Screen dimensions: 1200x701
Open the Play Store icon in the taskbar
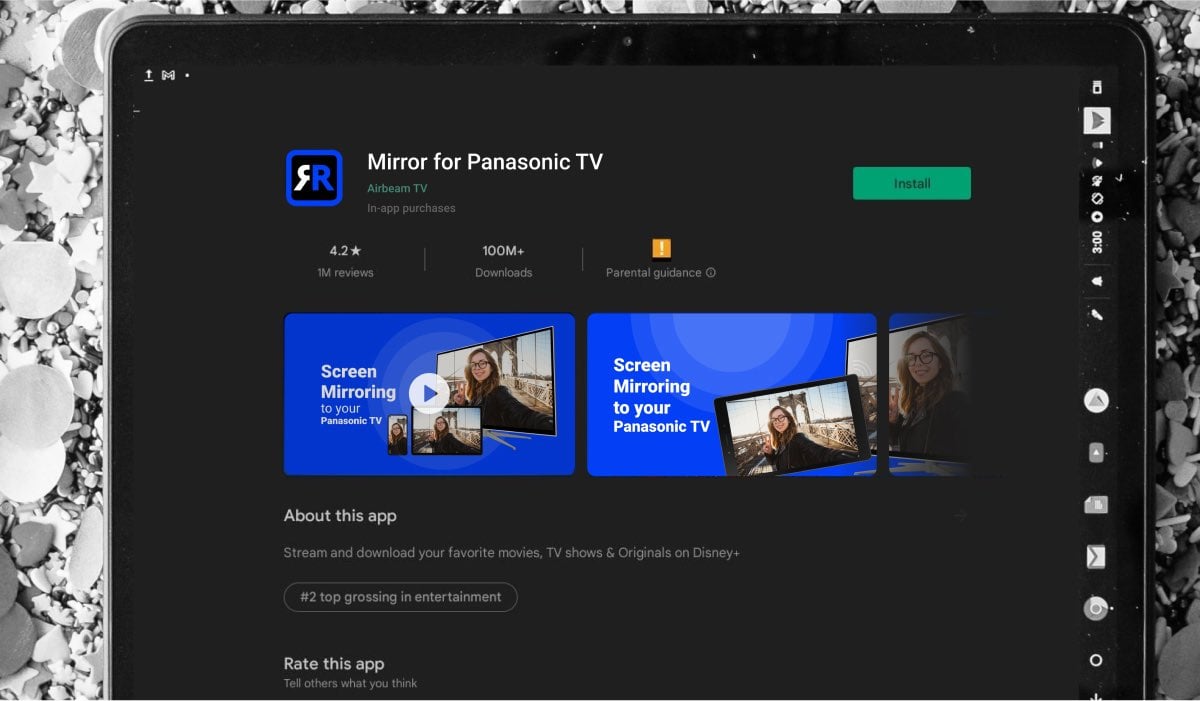pyautogui.click(x=1097, y=121)
